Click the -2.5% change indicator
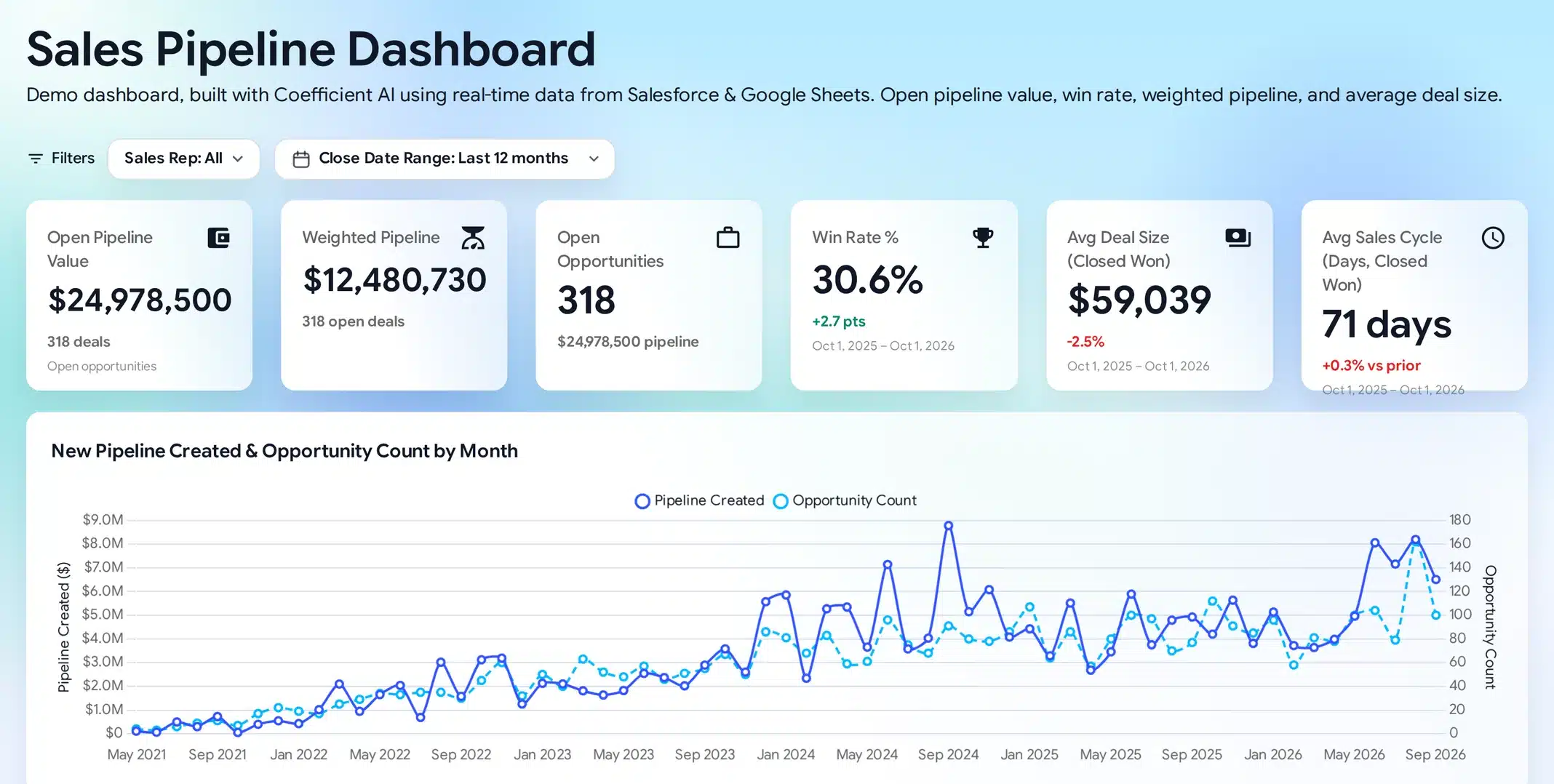The width and height of the screenshot is (1554, 784). coord(1085,342)
